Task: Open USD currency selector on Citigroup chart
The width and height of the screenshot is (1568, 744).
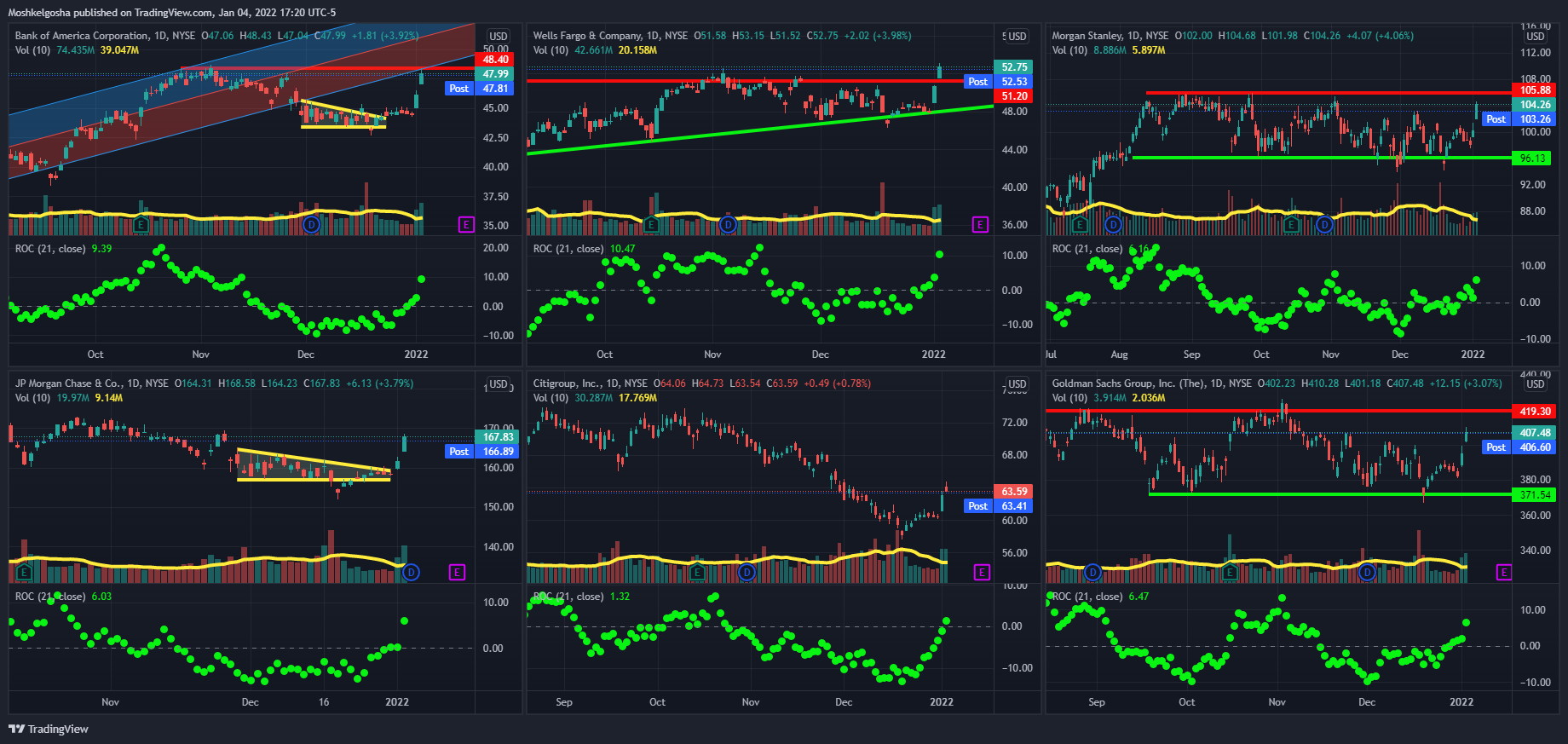Action: pos(1017,384)
